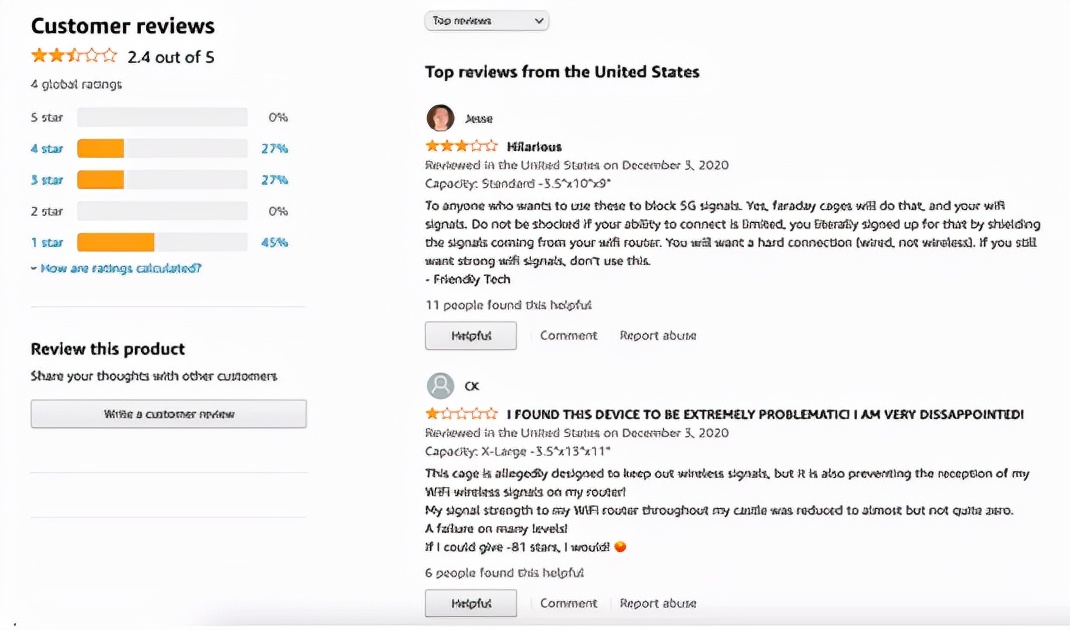Filter reviews by 3 star link
The height and width of the screenshot is (630, 1070).
pyautogui.click(x=47, y=180)
